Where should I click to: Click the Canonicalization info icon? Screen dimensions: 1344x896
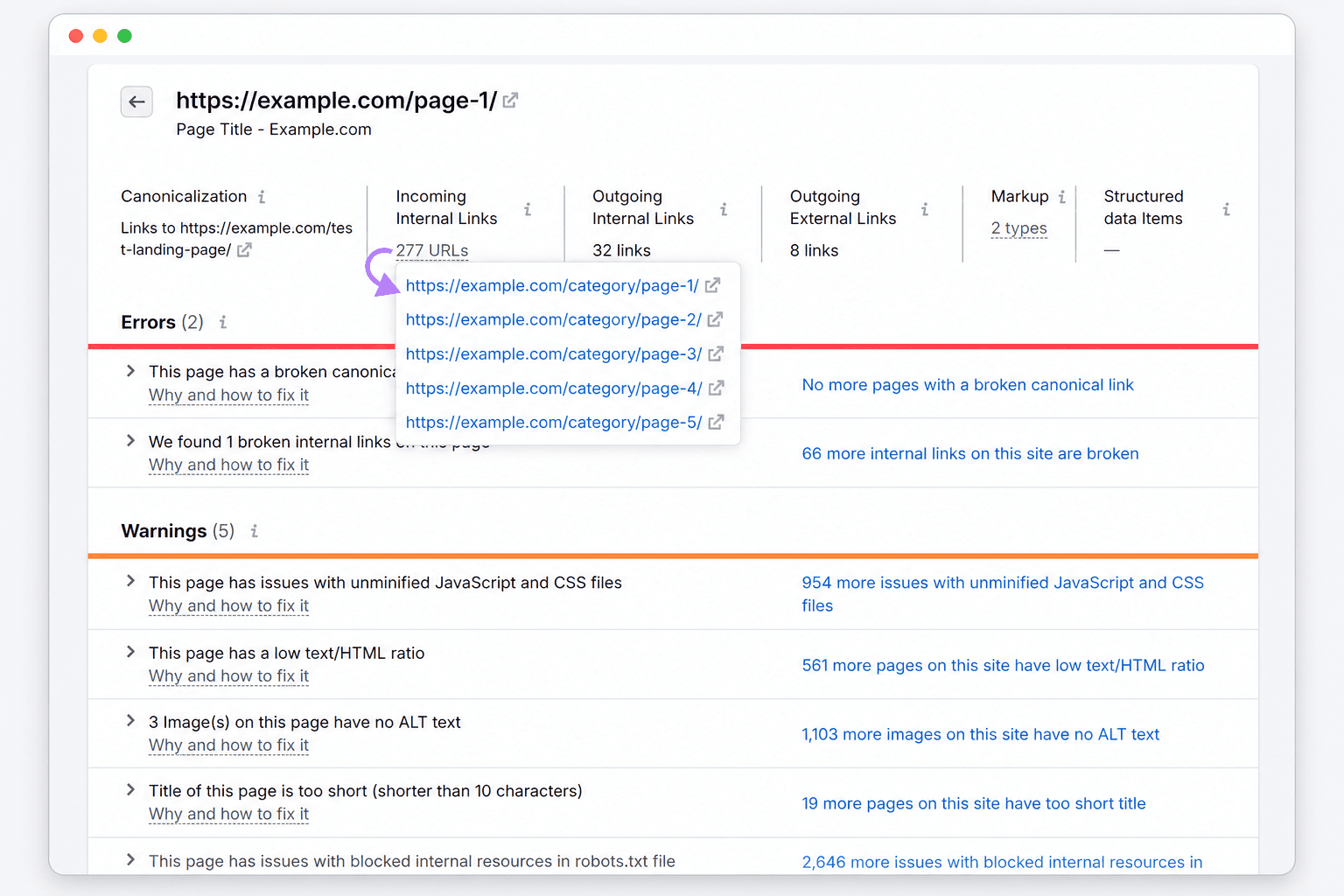click(x=262, y=197)
